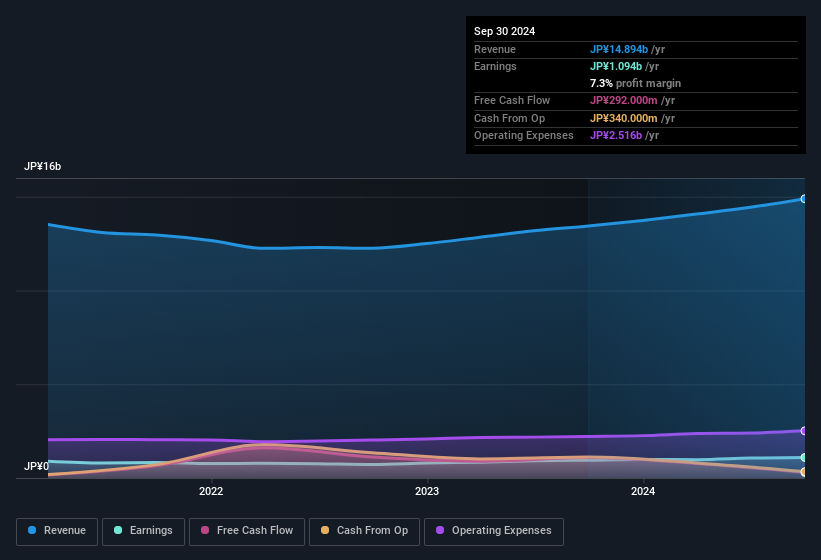821x560 pixels.
Task: Click the Earnings line endpoint marker
Action: point(803,457)
